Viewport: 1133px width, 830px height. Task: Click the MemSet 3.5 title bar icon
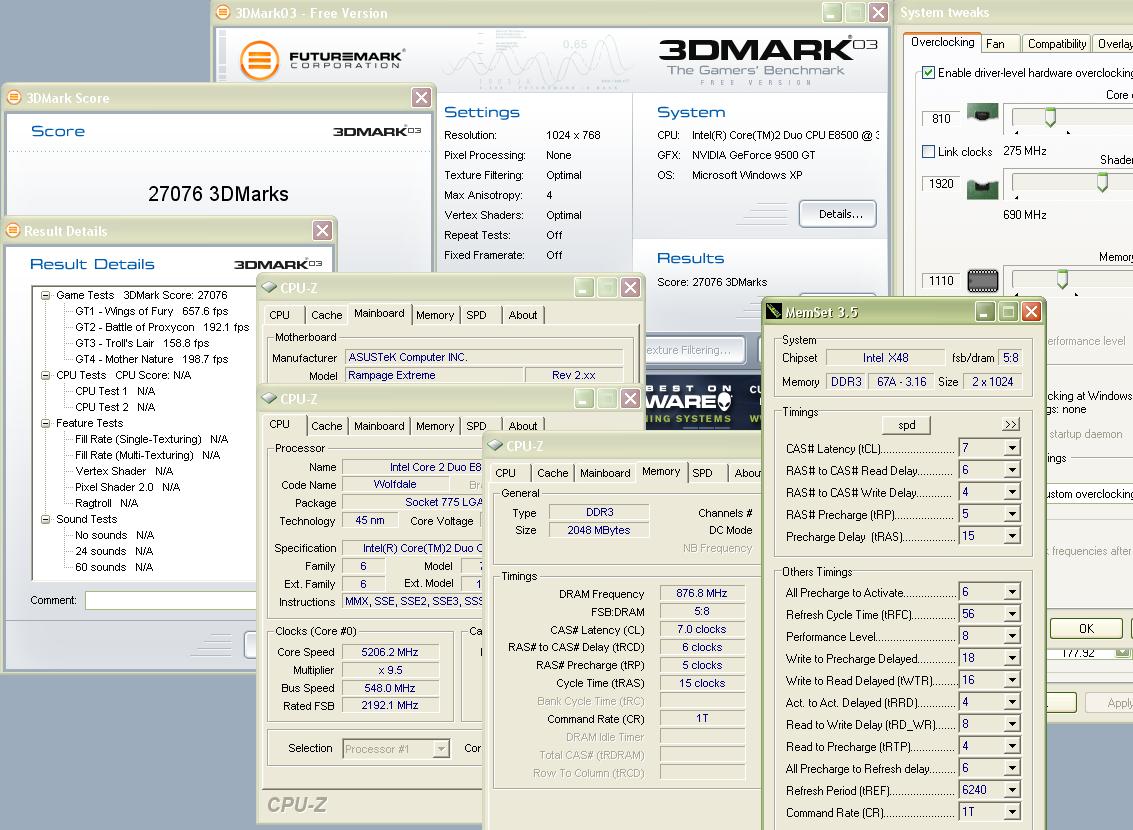click(x=774, y=311)
